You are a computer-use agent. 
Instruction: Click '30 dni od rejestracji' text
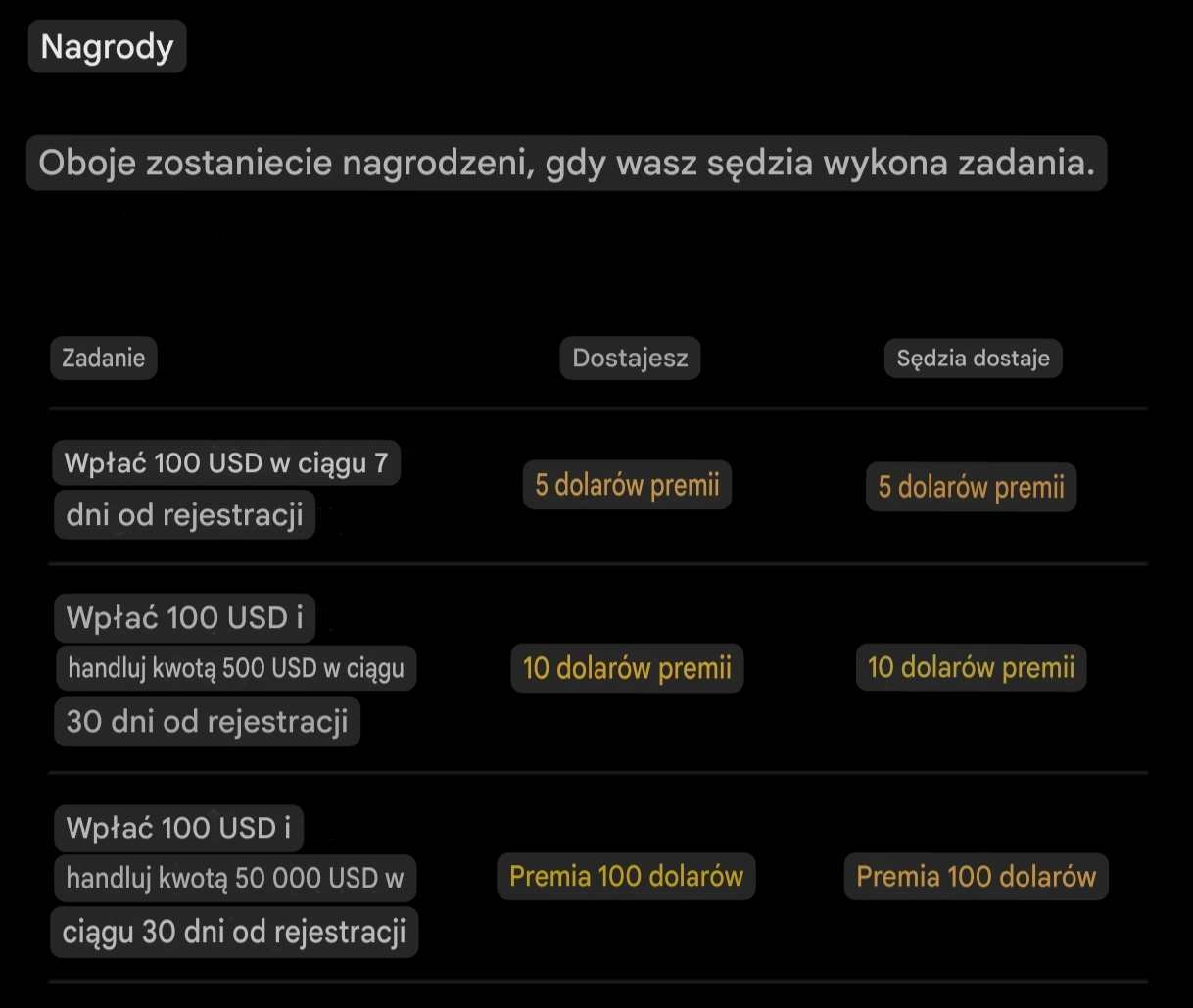coord(207,722)
